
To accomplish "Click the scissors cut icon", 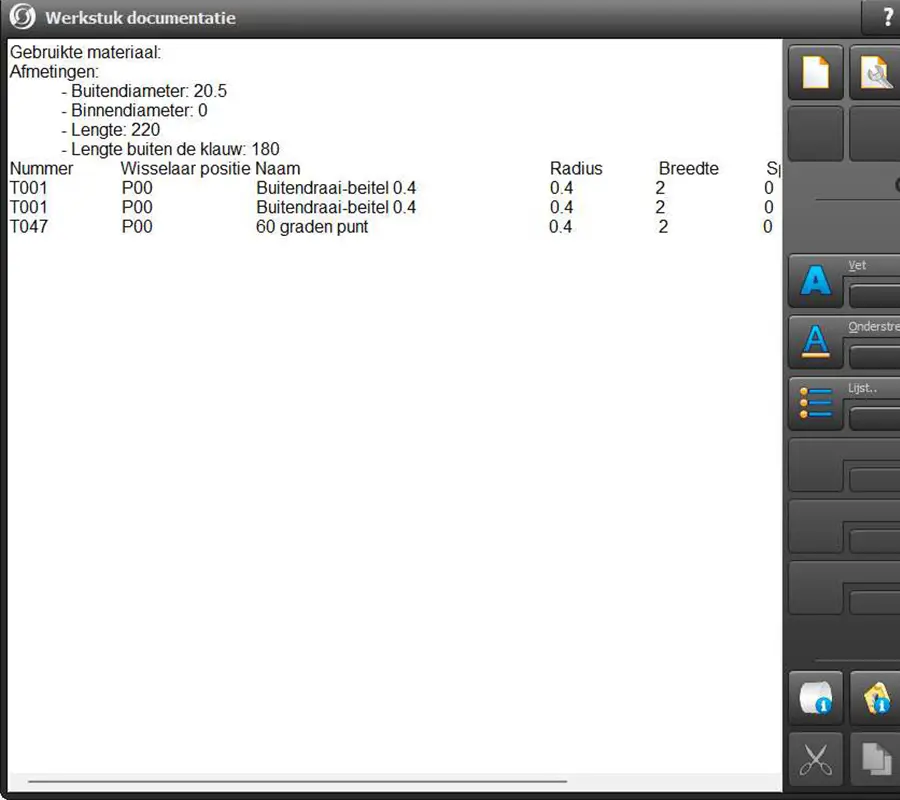I will tap(816, 759).
